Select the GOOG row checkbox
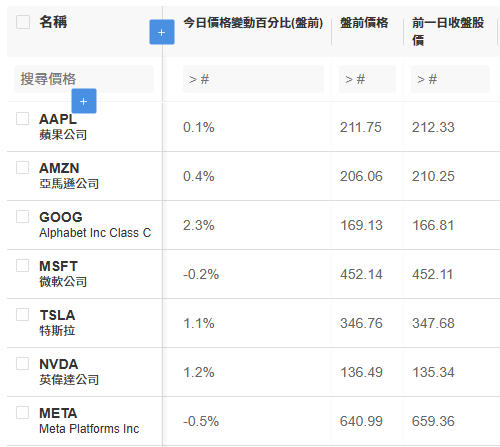 click(23, 216)
